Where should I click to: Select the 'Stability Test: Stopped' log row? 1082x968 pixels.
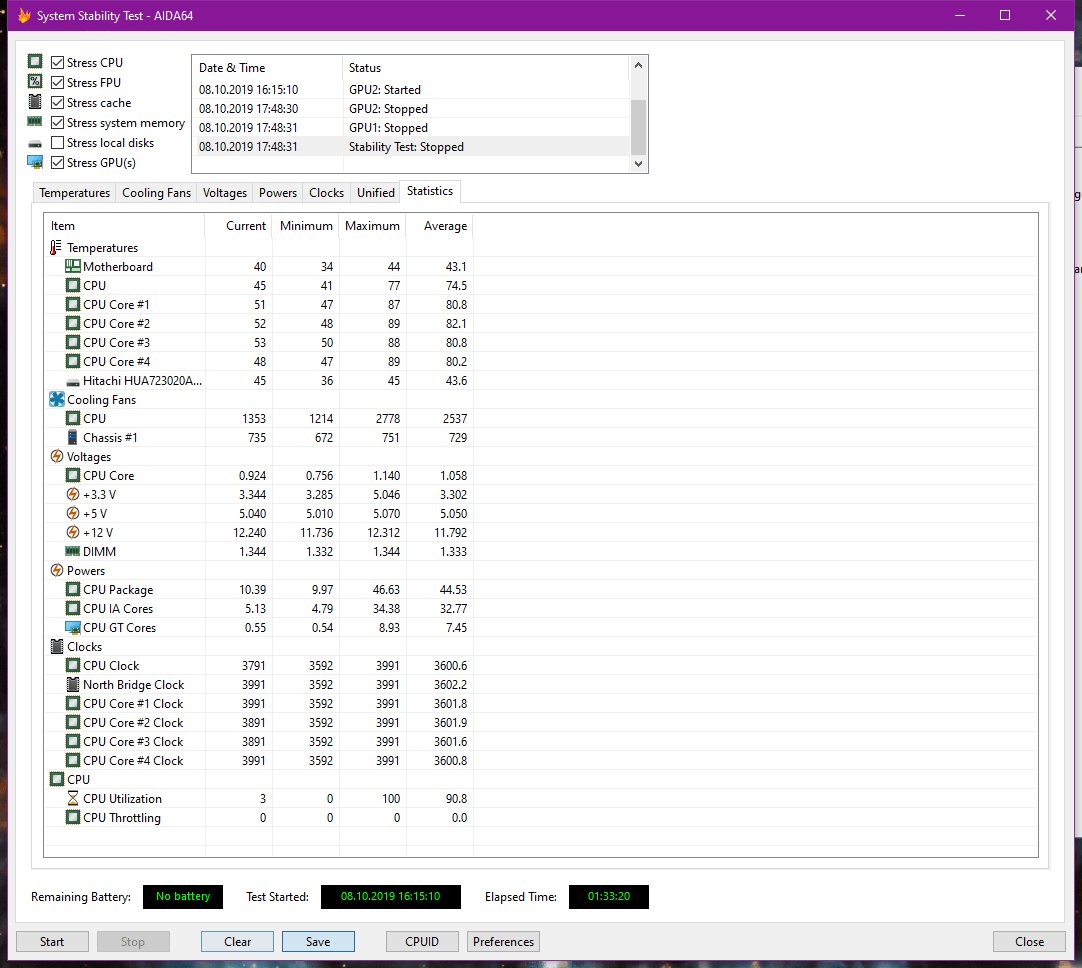(x=411, y=147)
